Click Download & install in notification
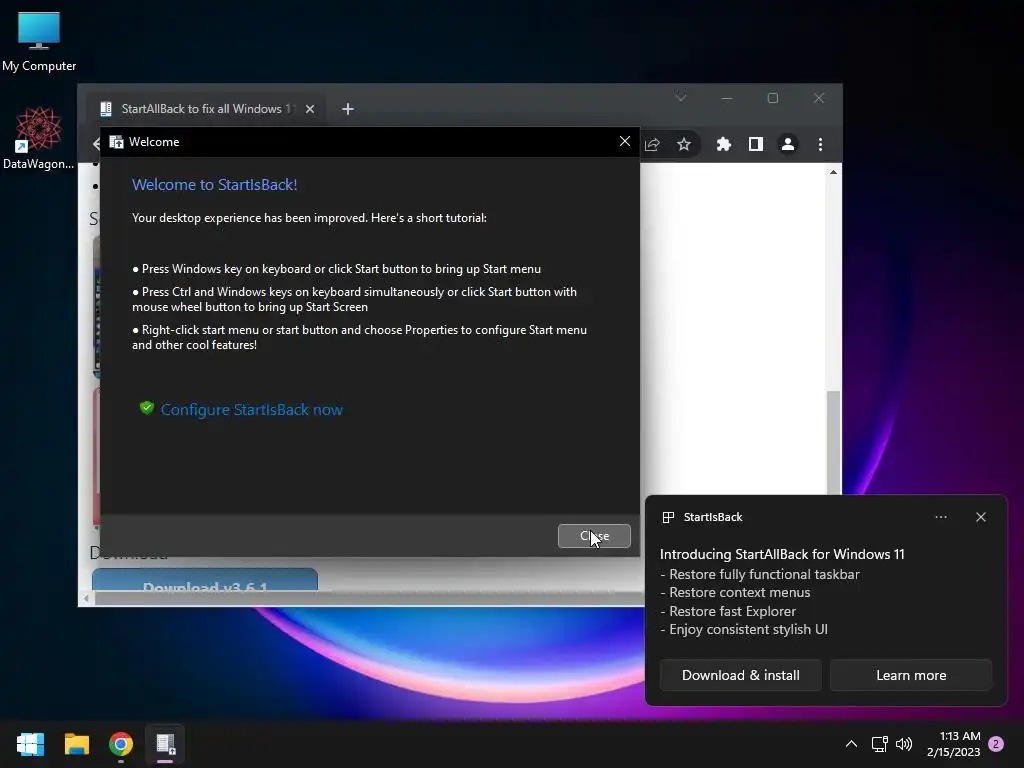1024x768 pixels. pyautogui.click(x=741, y=675)
